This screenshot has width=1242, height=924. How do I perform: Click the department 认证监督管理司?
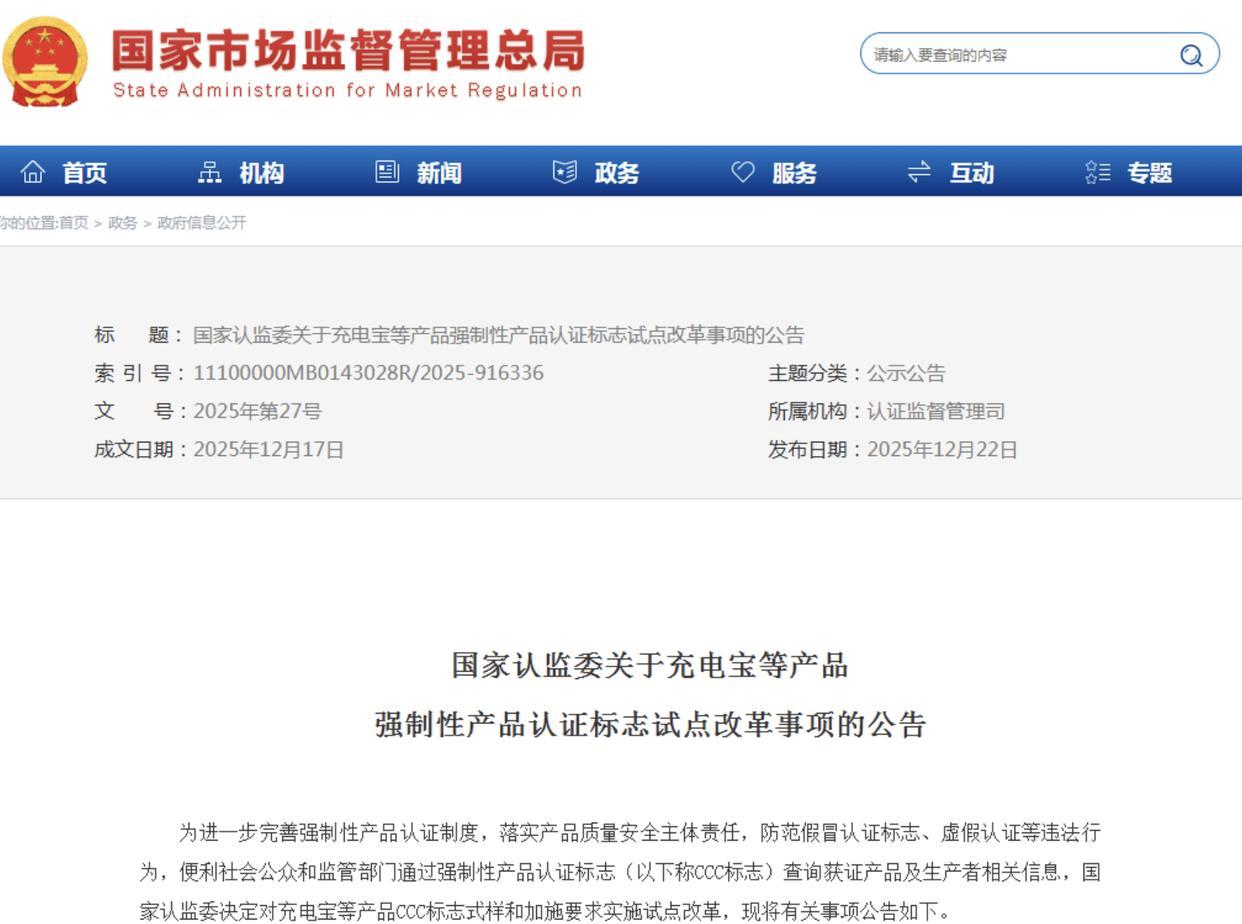(x=936, y=411)
